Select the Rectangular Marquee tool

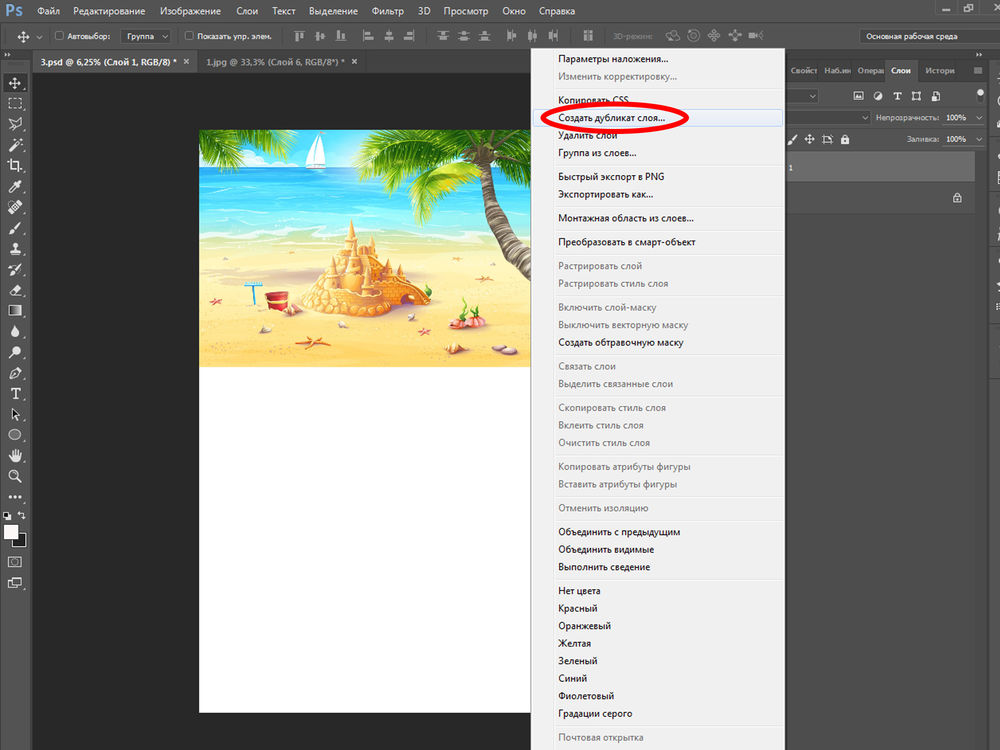15,104
